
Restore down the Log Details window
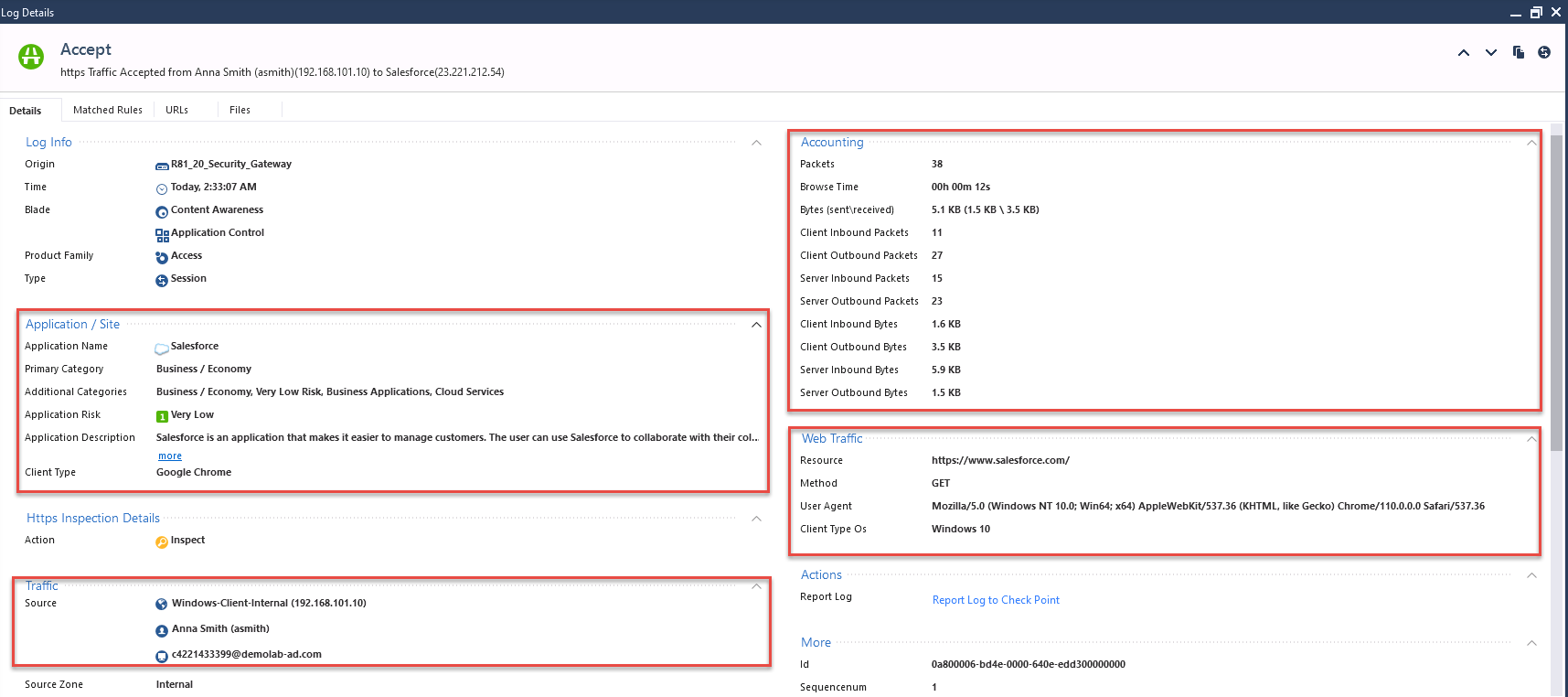pyautogui.click(x=1536, y=12)
